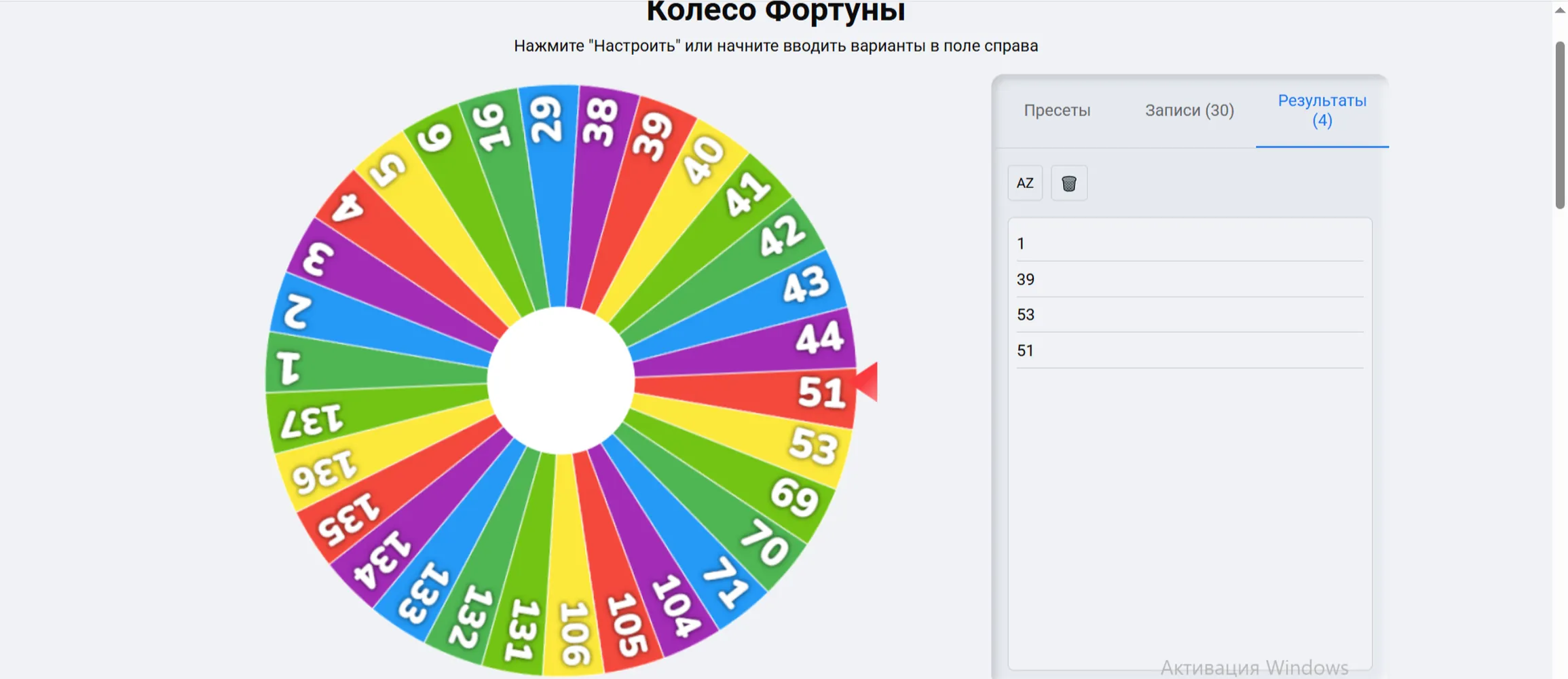Screen dimensions: 1568x679
Task: Select the Результаты (4) tab
Action: coord(1322,111)
